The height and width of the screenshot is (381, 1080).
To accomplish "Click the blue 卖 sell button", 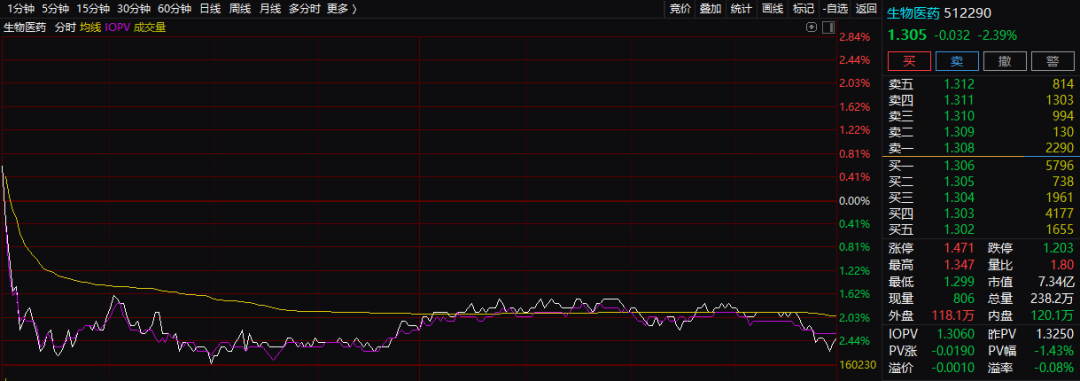I will 957,61.
